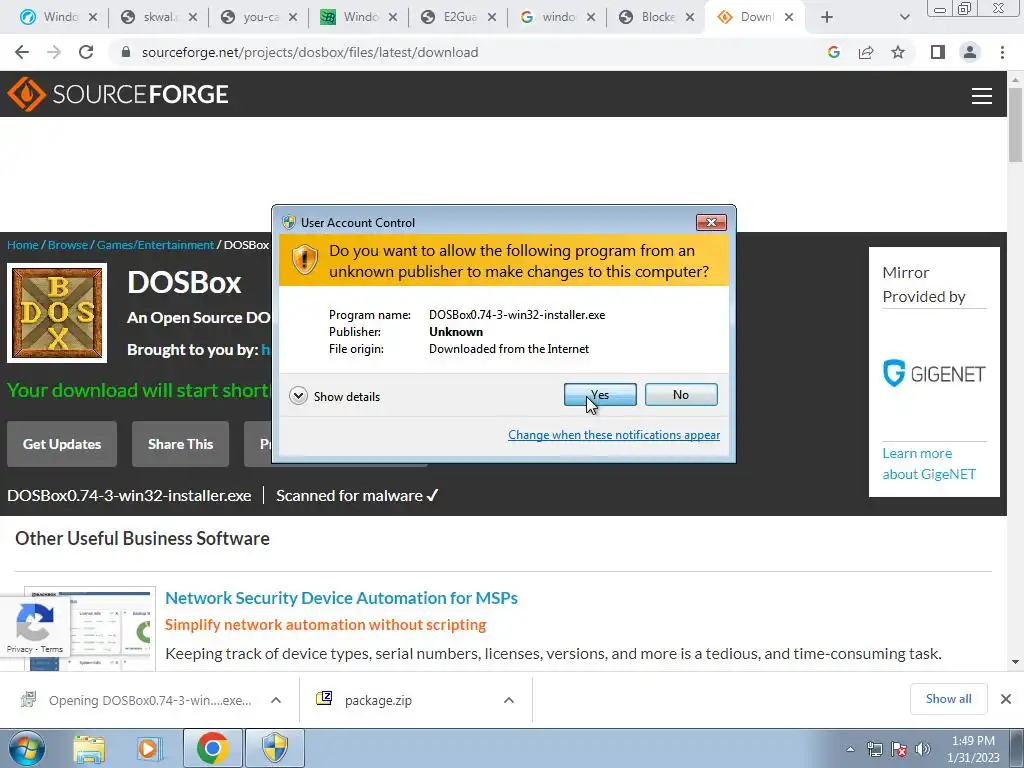Screen dimensions: 1024x768
Task: Open the SourceForge hamburger menu
Action: pos(982,96)
